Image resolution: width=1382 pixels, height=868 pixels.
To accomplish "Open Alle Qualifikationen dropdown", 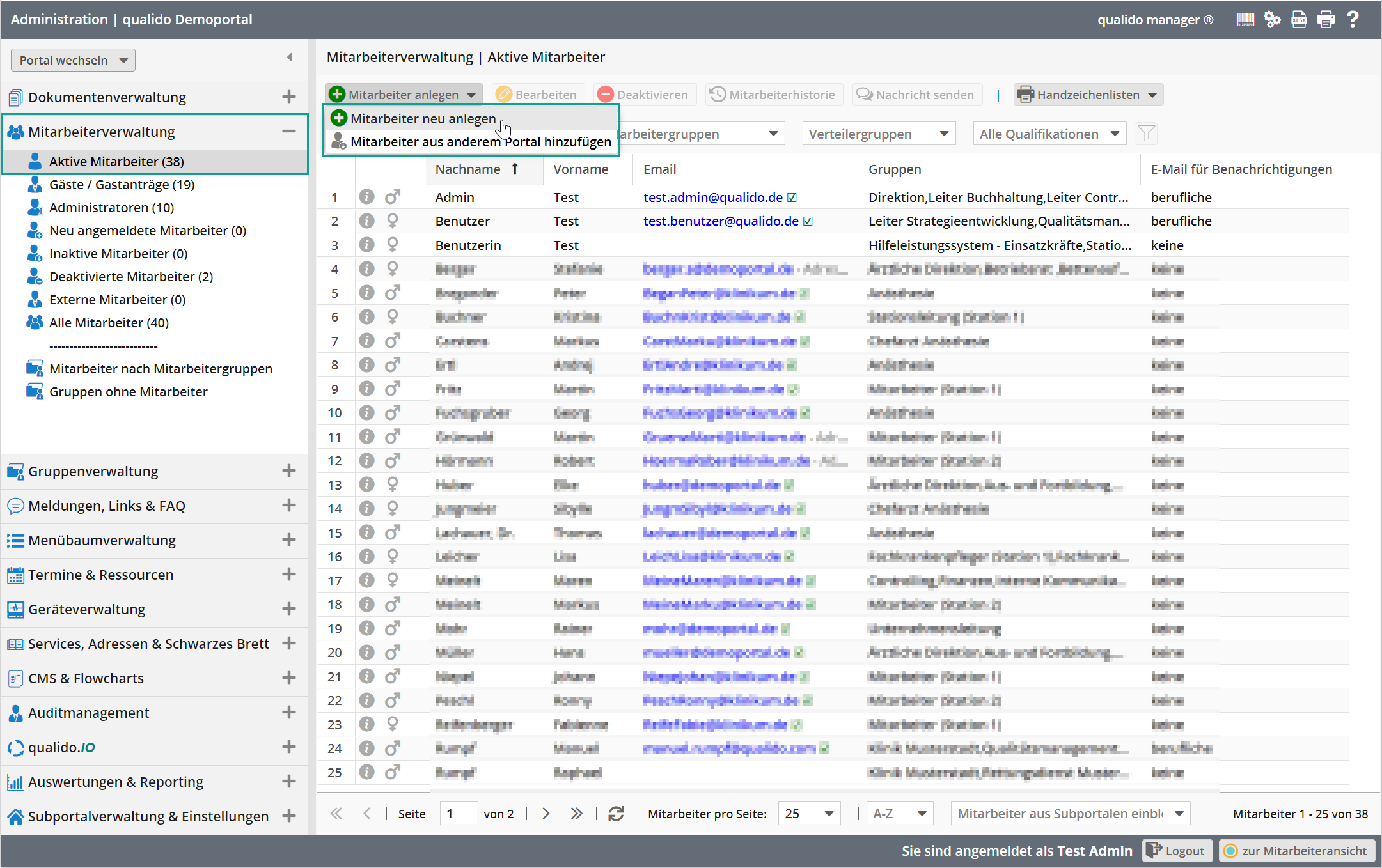I will (1049, 134).
